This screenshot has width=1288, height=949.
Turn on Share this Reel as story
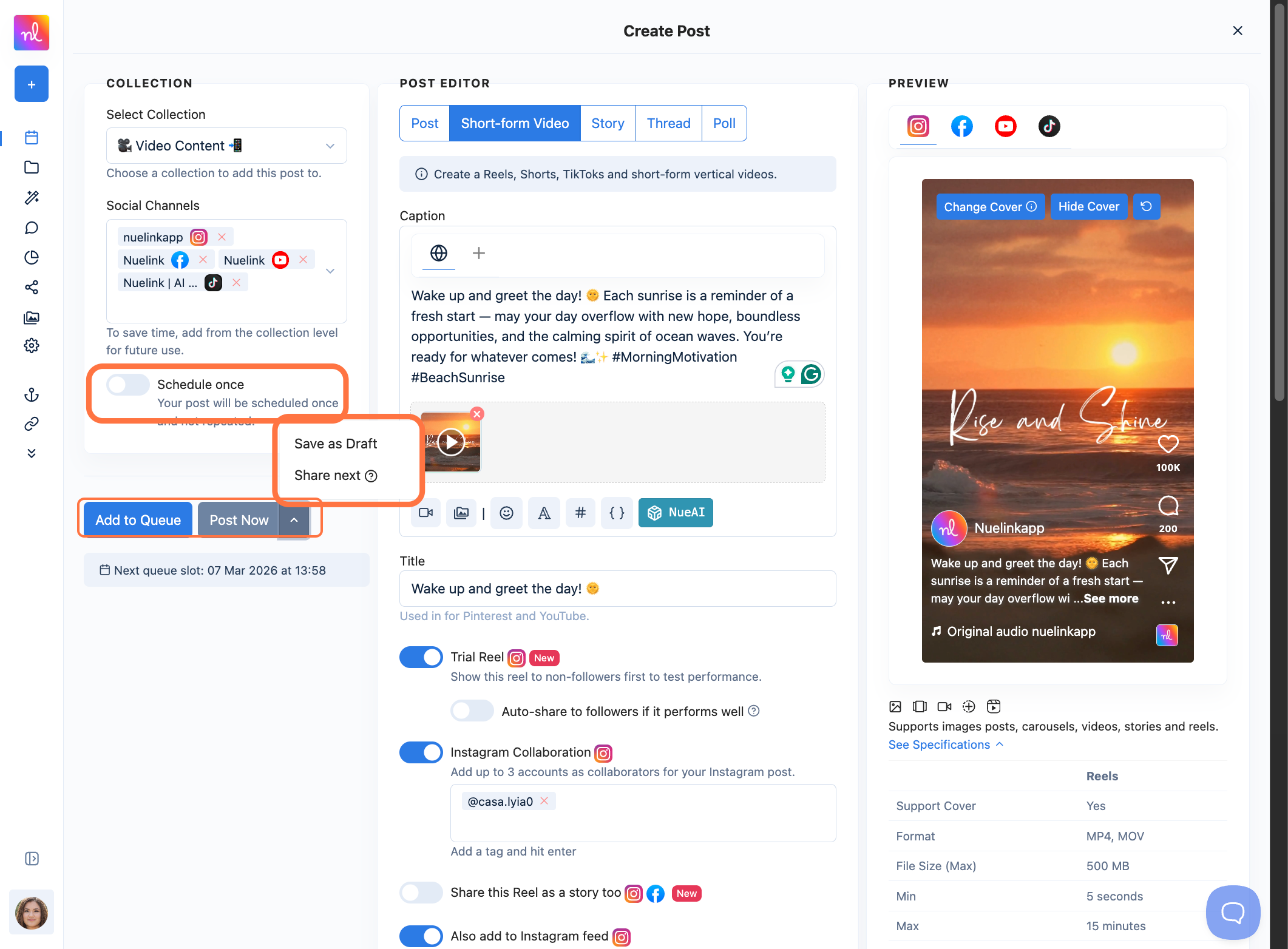(421, 893)
